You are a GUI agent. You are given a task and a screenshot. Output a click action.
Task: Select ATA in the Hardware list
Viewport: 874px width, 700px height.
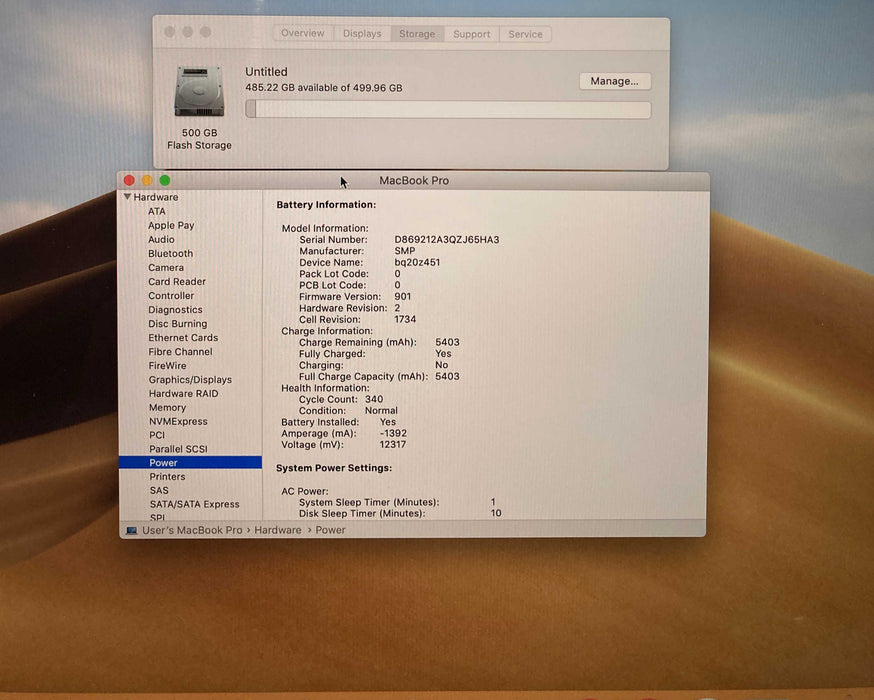(x=157, y=211)
